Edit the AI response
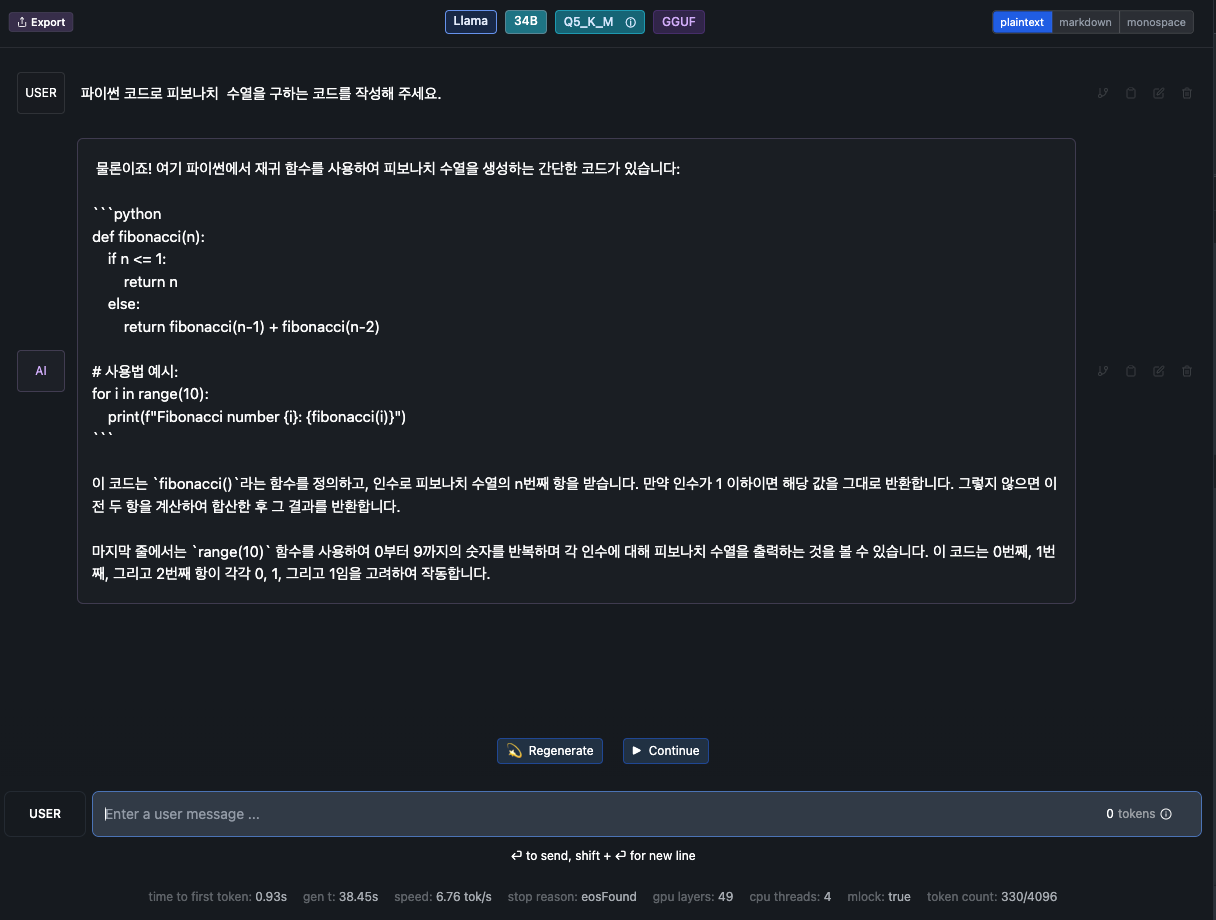 pyautogui.click(x=1159, y=371)
